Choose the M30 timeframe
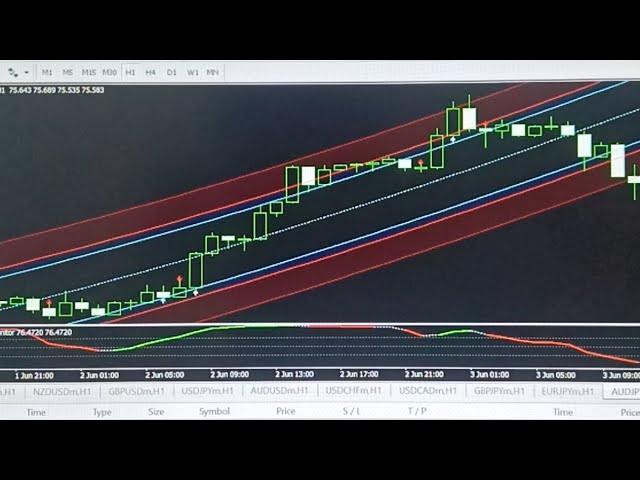This screenshot has width=640, height=480. click(109, 72)
